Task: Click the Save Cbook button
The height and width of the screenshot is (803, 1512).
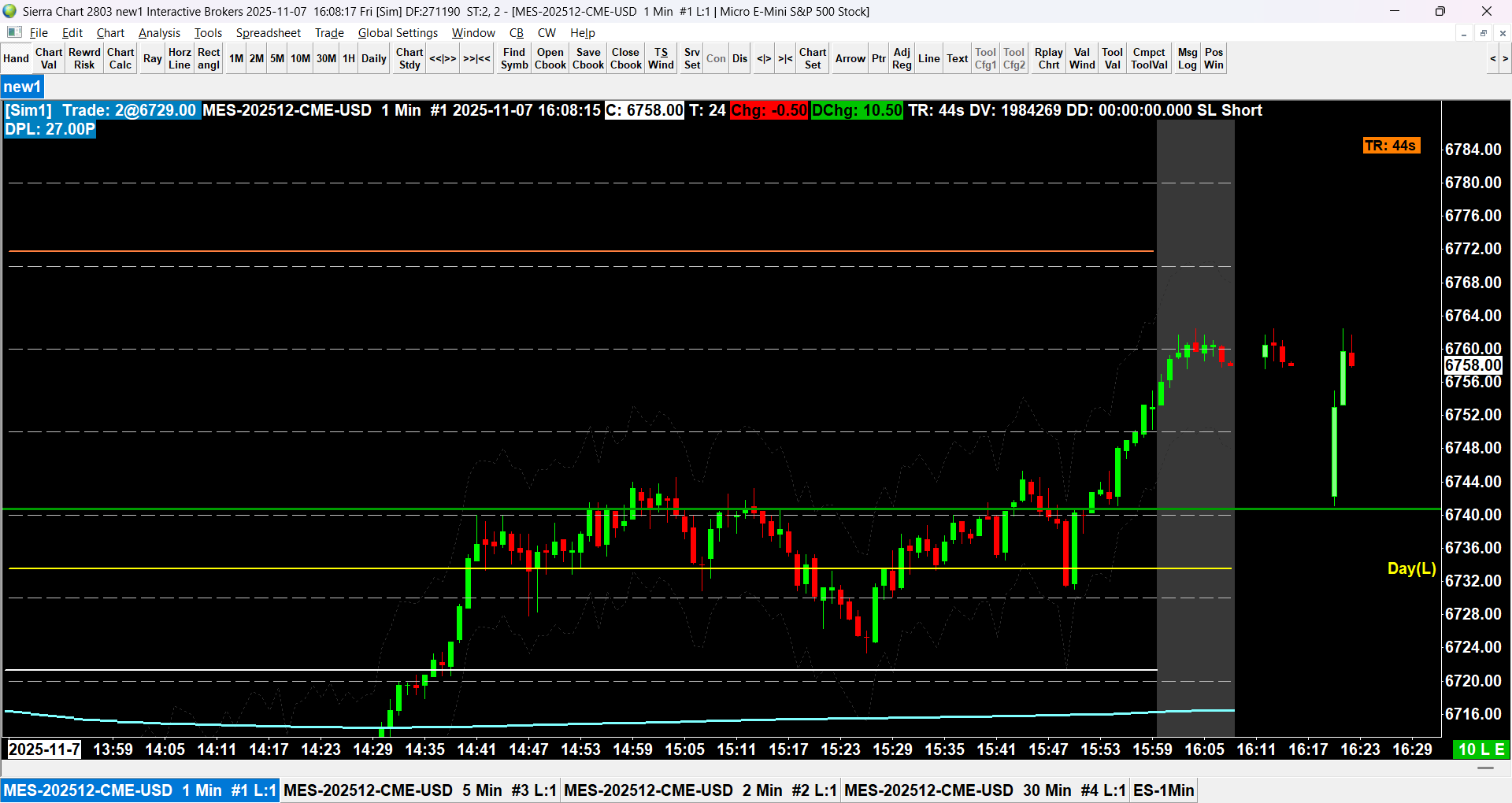Action: pyautogui.click(x=588, y=58)
